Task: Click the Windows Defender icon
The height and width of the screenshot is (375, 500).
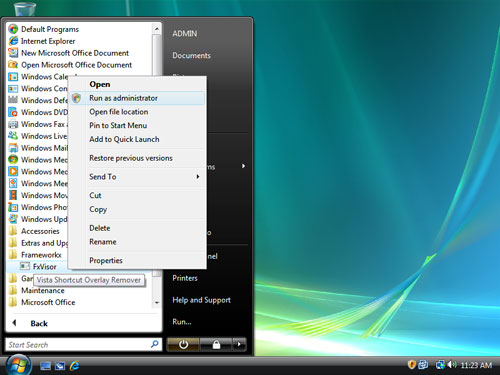Action: point(13,100)
